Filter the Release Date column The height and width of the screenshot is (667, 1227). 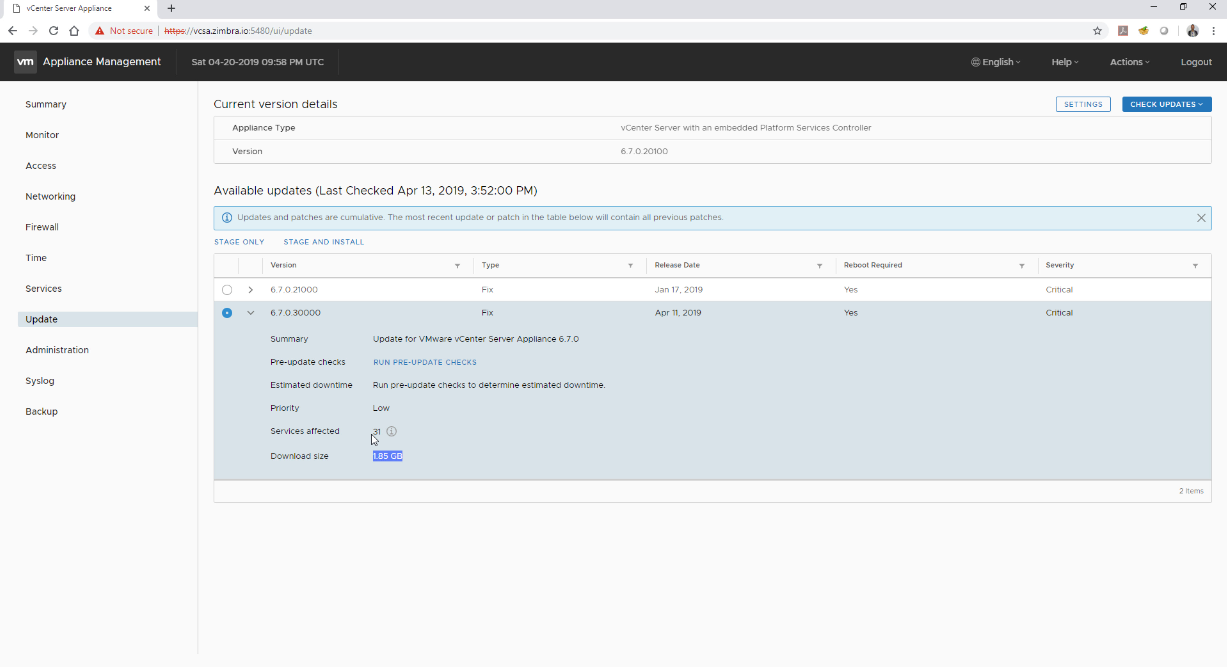pos(820,266)
